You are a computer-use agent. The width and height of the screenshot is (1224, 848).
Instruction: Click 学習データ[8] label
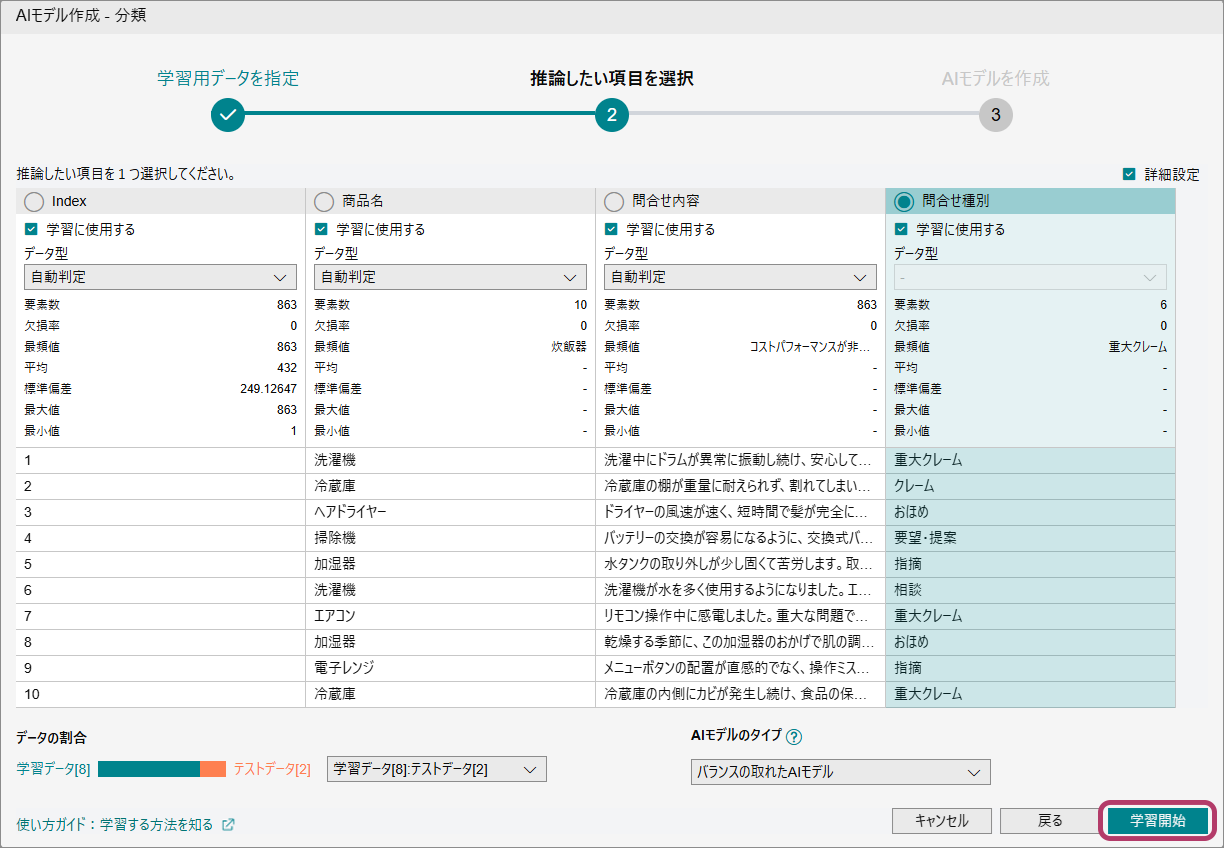tap(54, 769)
